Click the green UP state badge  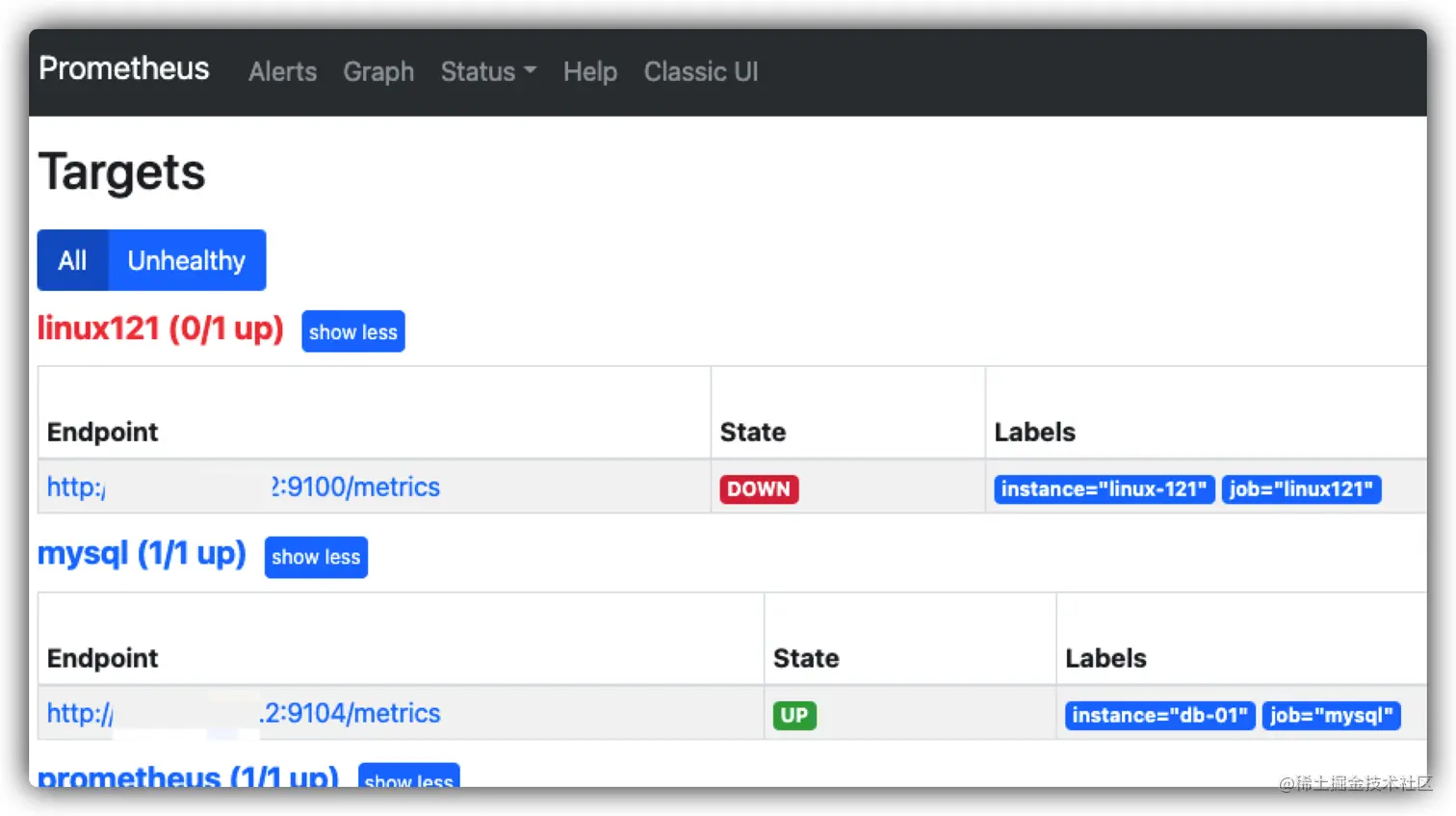pos(794,715)
